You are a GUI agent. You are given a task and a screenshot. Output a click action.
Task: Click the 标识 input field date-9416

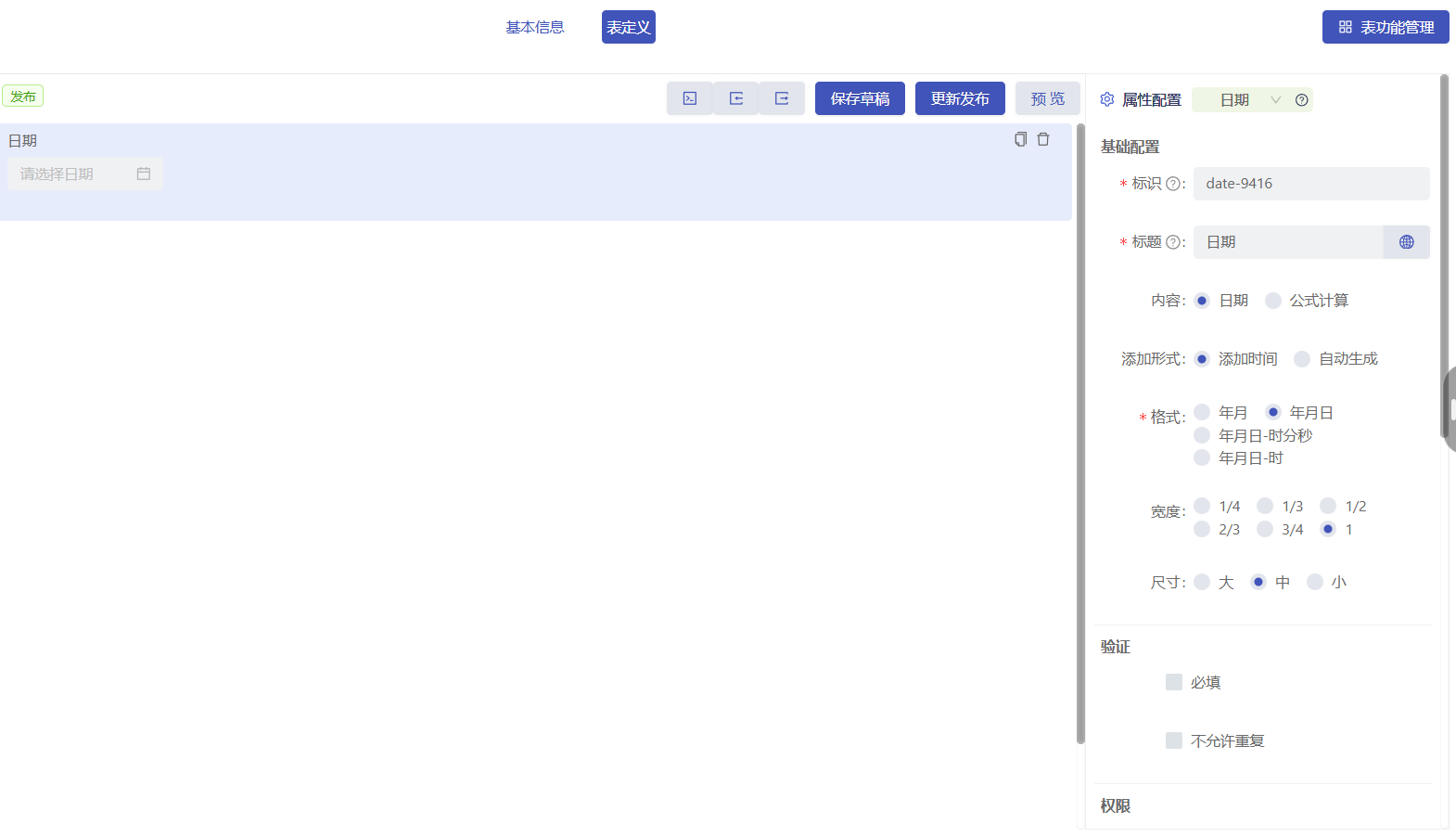point(1311,184)
